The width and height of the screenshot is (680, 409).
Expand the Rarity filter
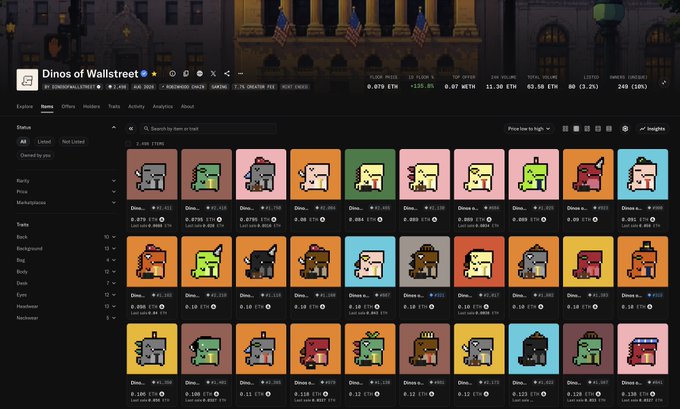click(x=66, y=181)
